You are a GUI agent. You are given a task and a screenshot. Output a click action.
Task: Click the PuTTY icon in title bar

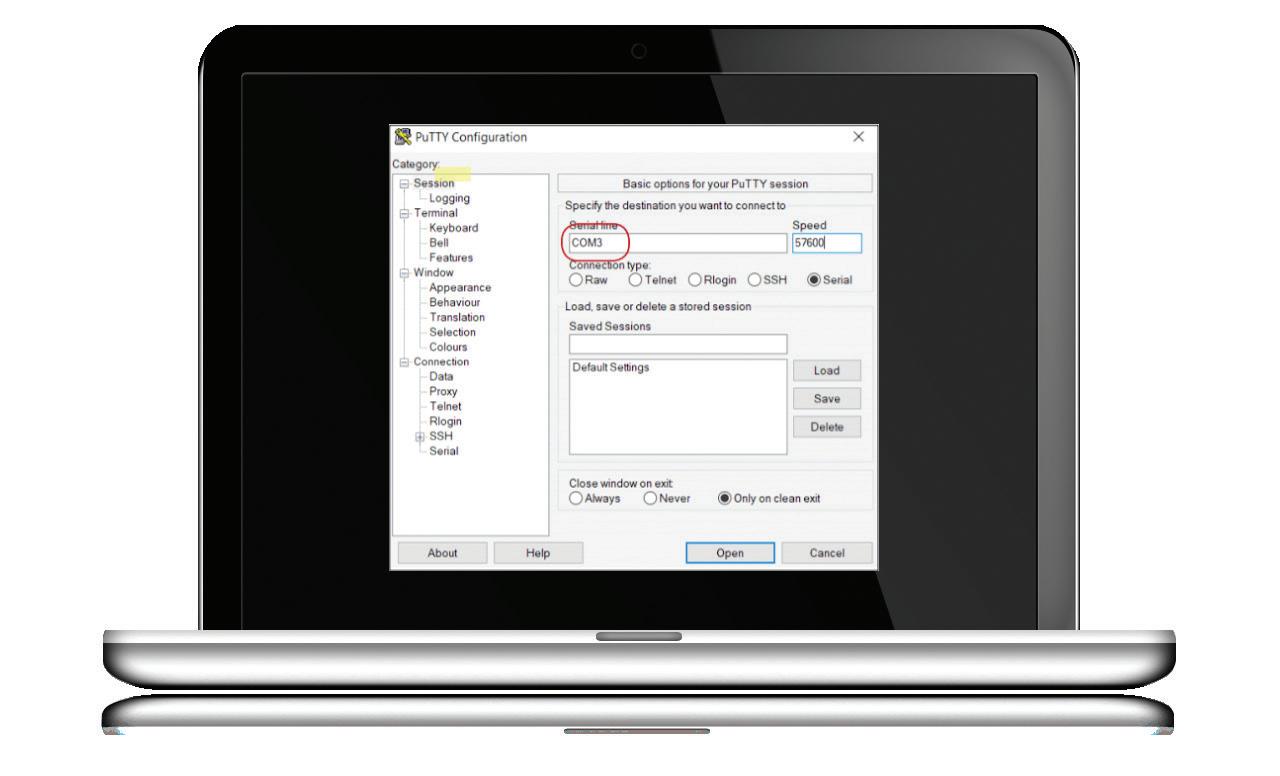tap(403, 137)
